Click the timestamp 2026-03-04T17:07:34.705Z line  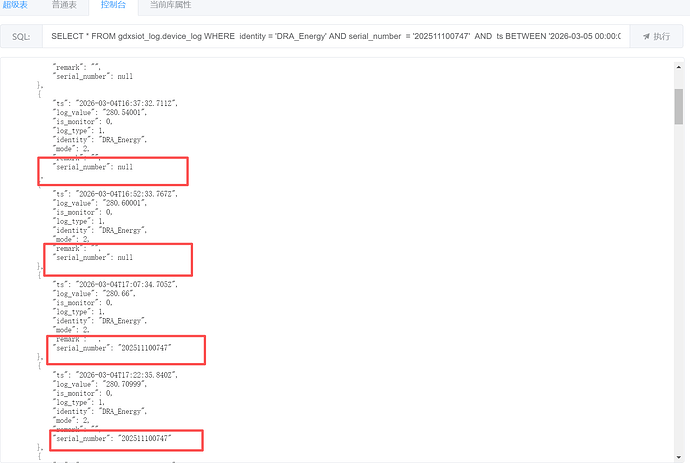click(x=115, y=284)
